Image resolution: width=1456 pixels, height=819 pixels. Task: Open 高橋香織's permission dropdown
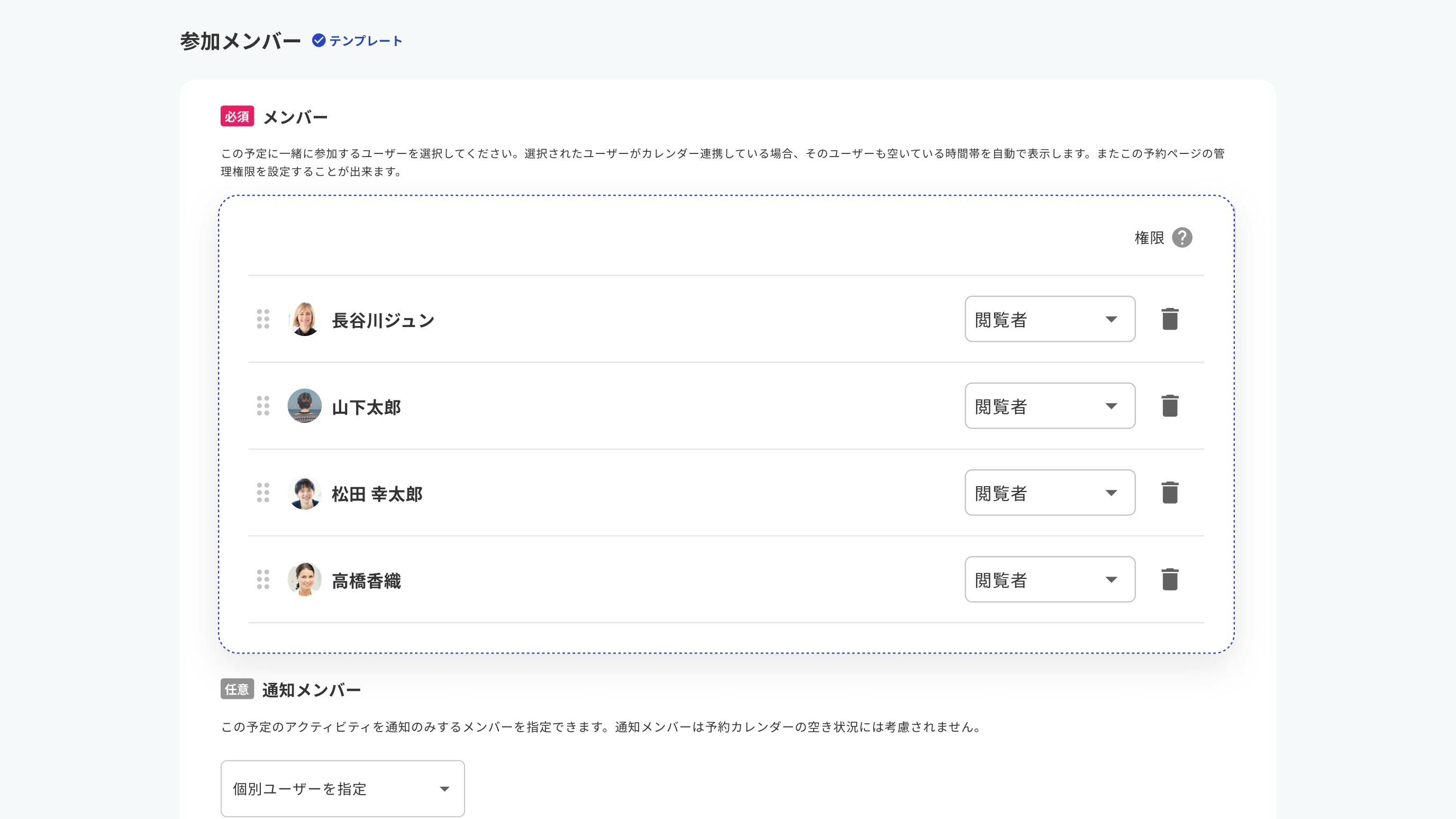pyautogui.click(x=1050, y=579)
